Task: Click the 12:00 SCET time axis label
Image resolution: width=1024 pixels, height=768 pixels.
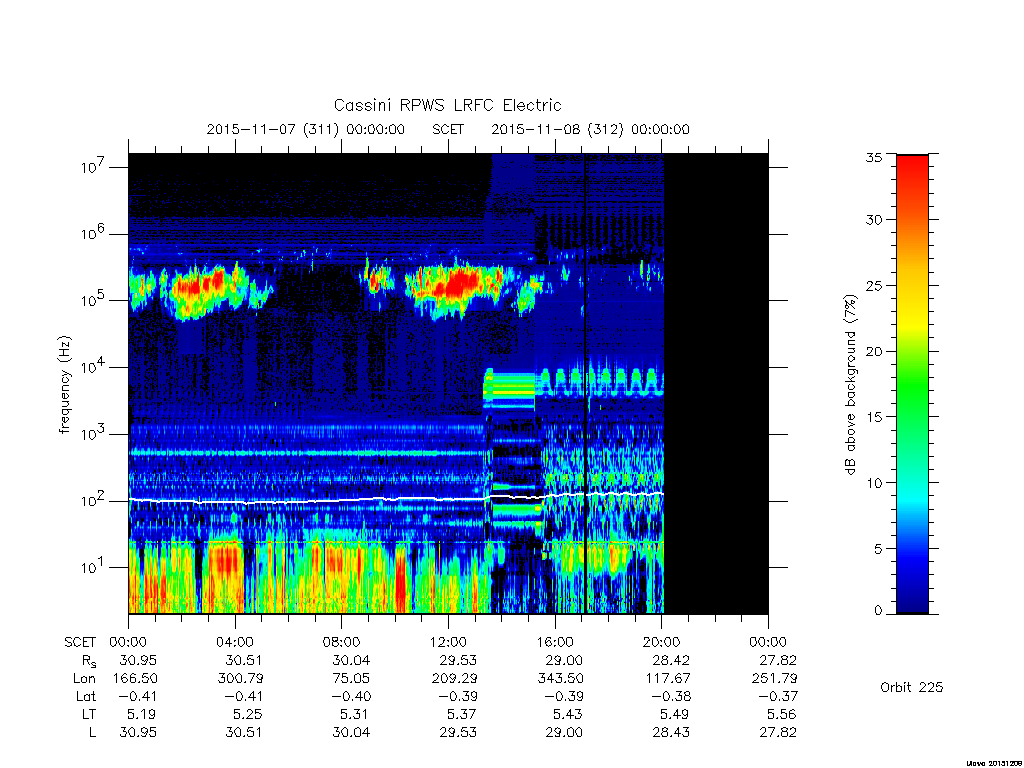Action: click(449, 642)
